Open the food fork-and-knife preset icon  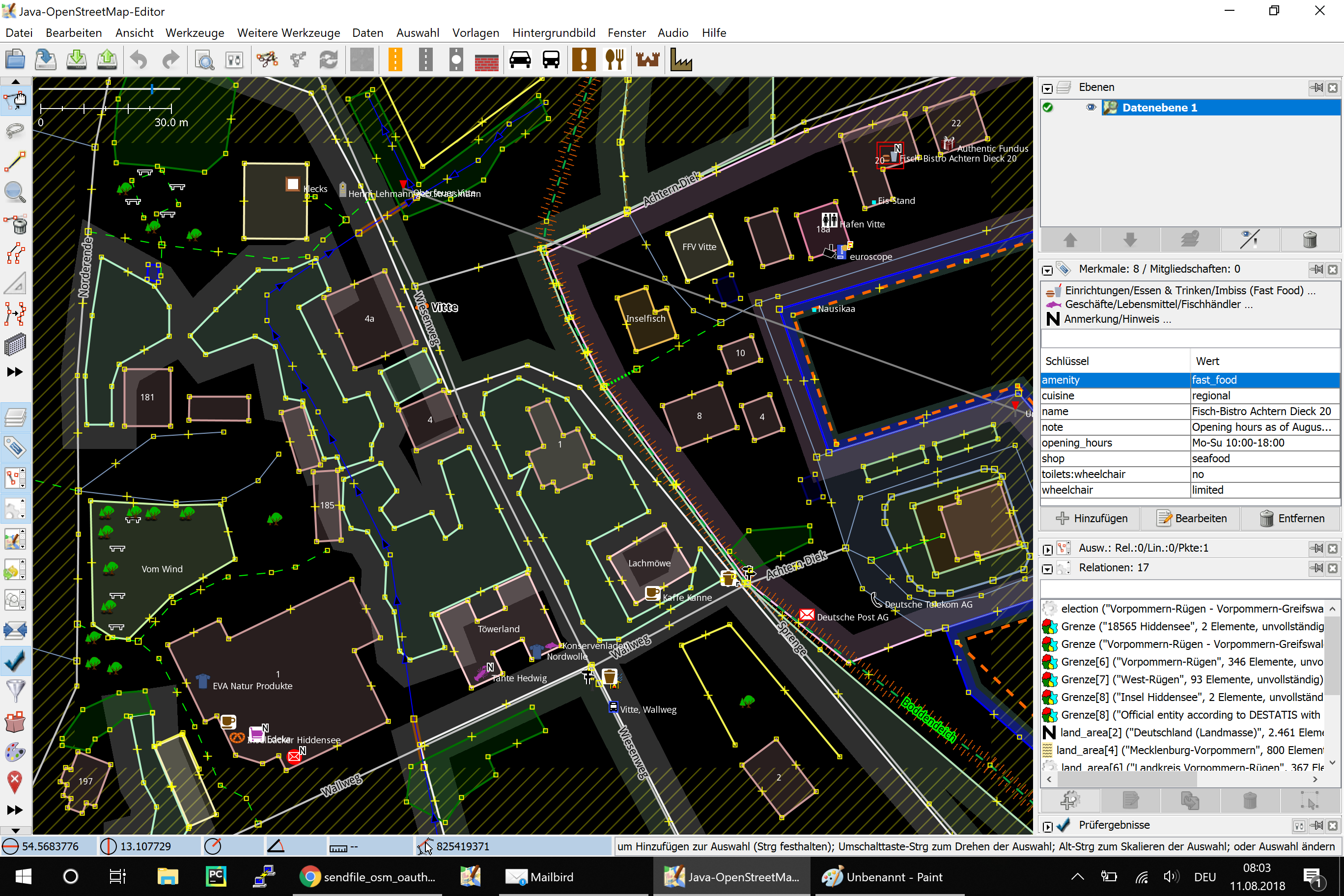(615, 60)
